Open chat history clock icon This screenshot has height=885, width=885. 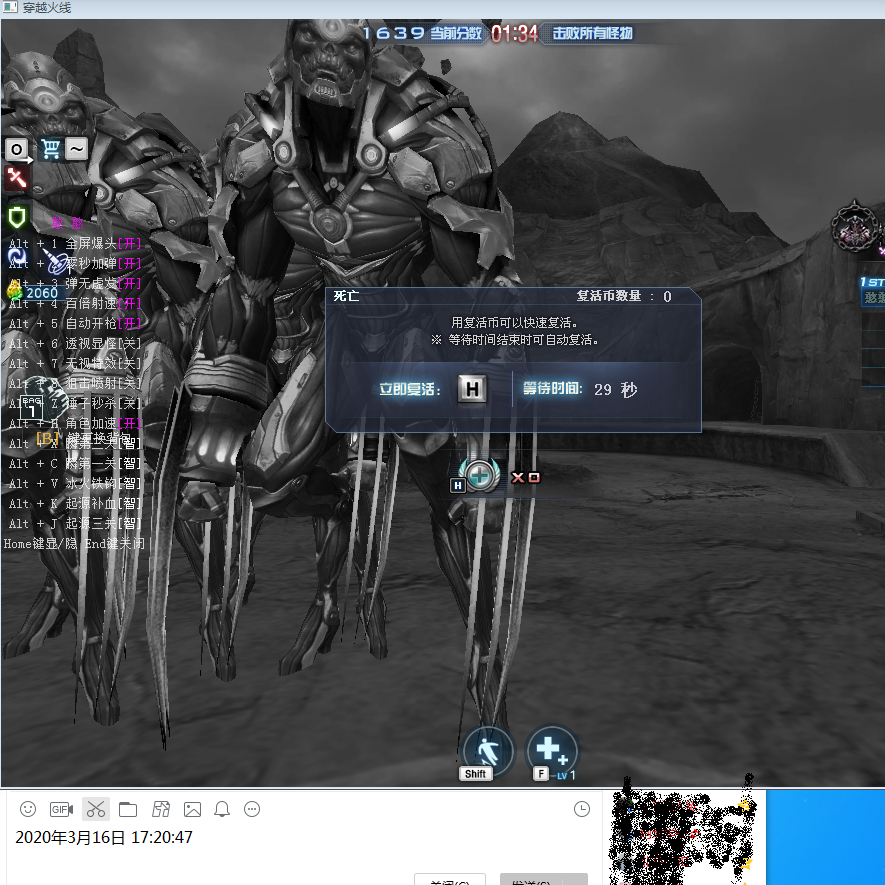tap(582, 809)
